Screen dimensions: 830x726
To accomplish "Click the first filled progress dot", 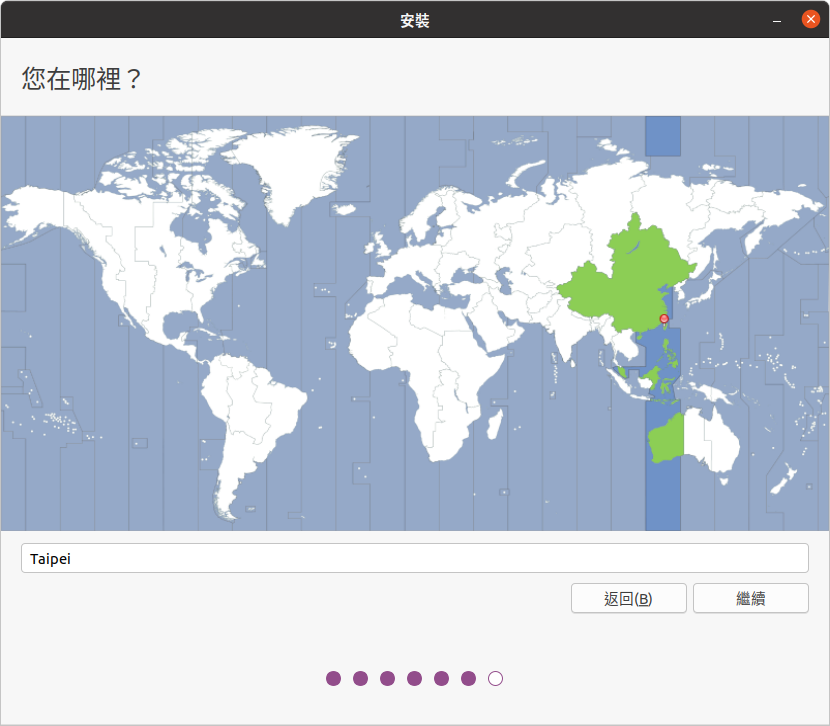I will coord(333,678).
